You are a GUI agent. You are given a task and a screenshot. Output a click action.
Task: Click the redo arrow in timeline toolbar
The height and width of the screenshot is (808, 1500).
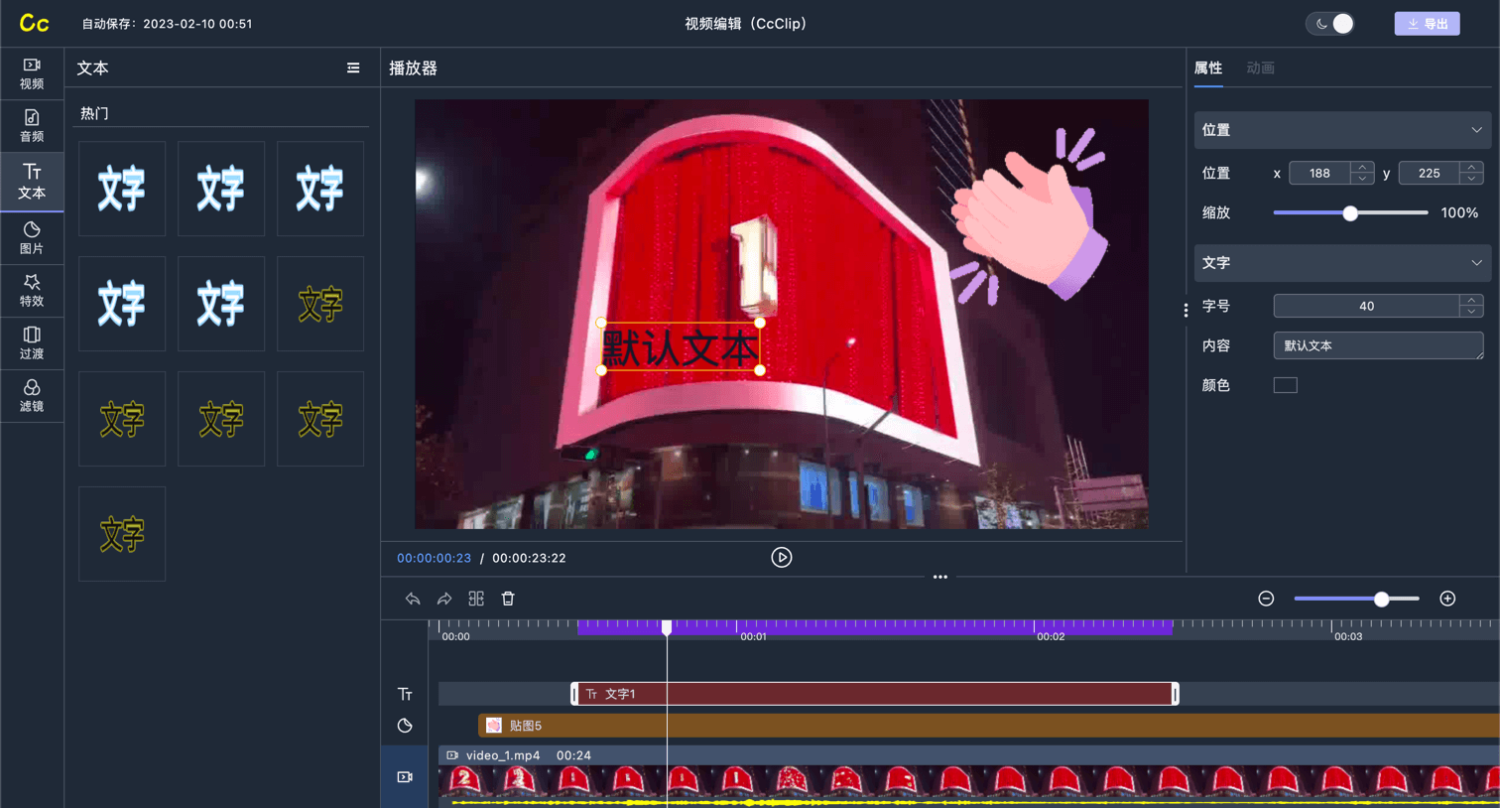444,599
